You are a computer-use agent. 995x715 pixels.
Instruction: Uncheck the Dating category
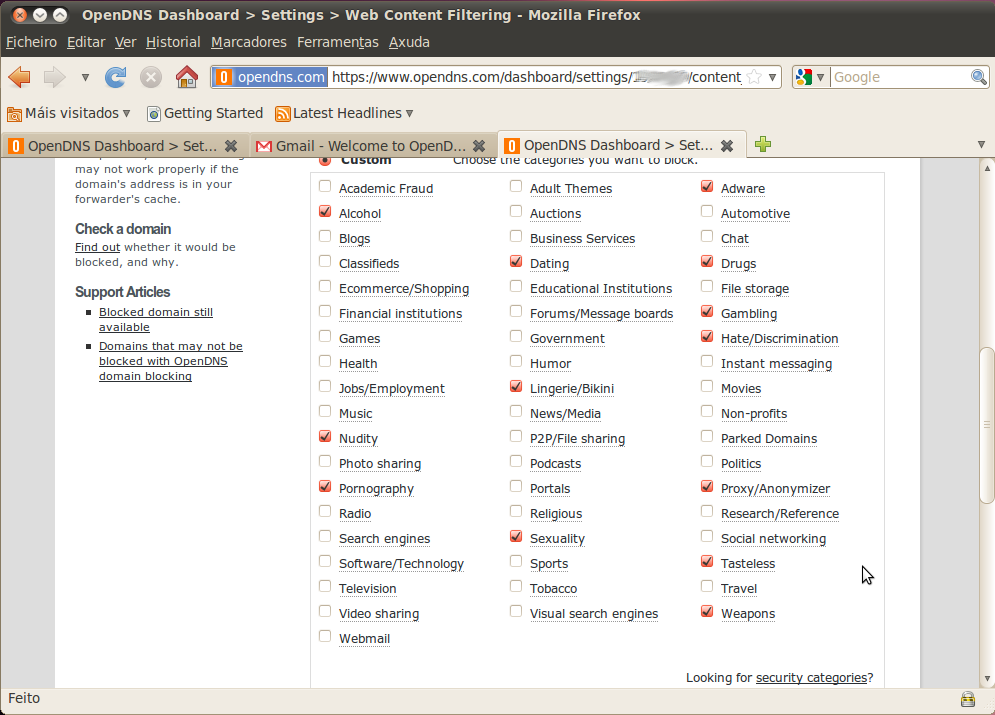[516, 261]
